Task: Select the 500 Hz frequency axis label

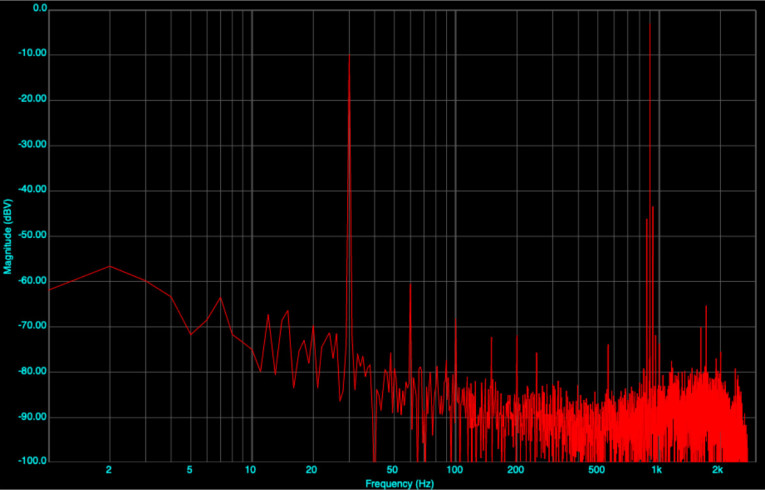Action: pos(596,470)
